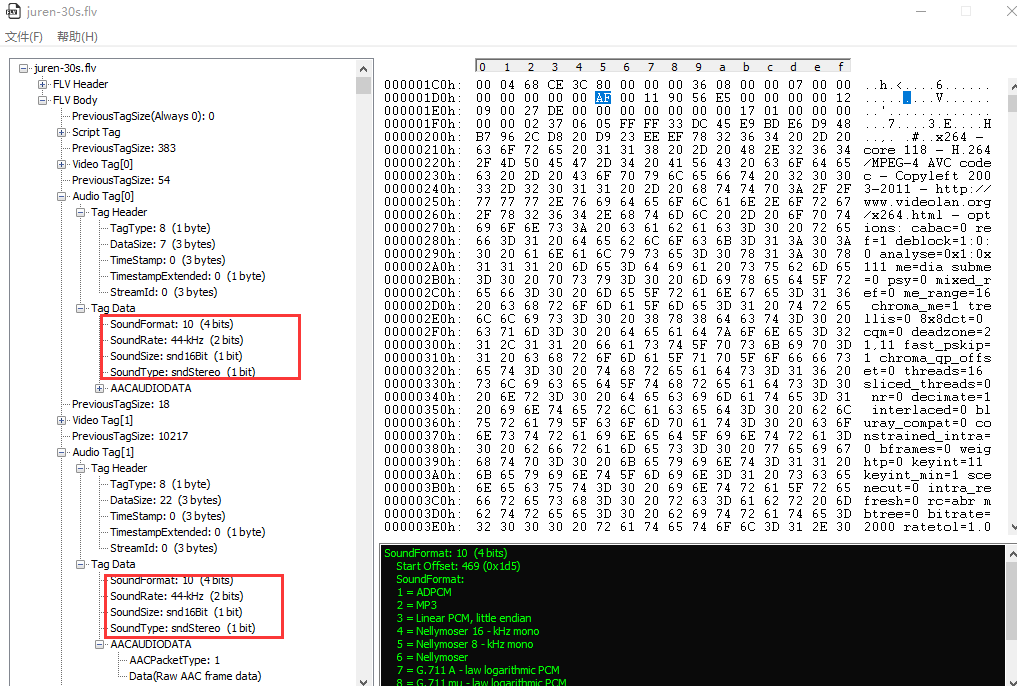Expand the Video Tag[1] node

point(61,420)
